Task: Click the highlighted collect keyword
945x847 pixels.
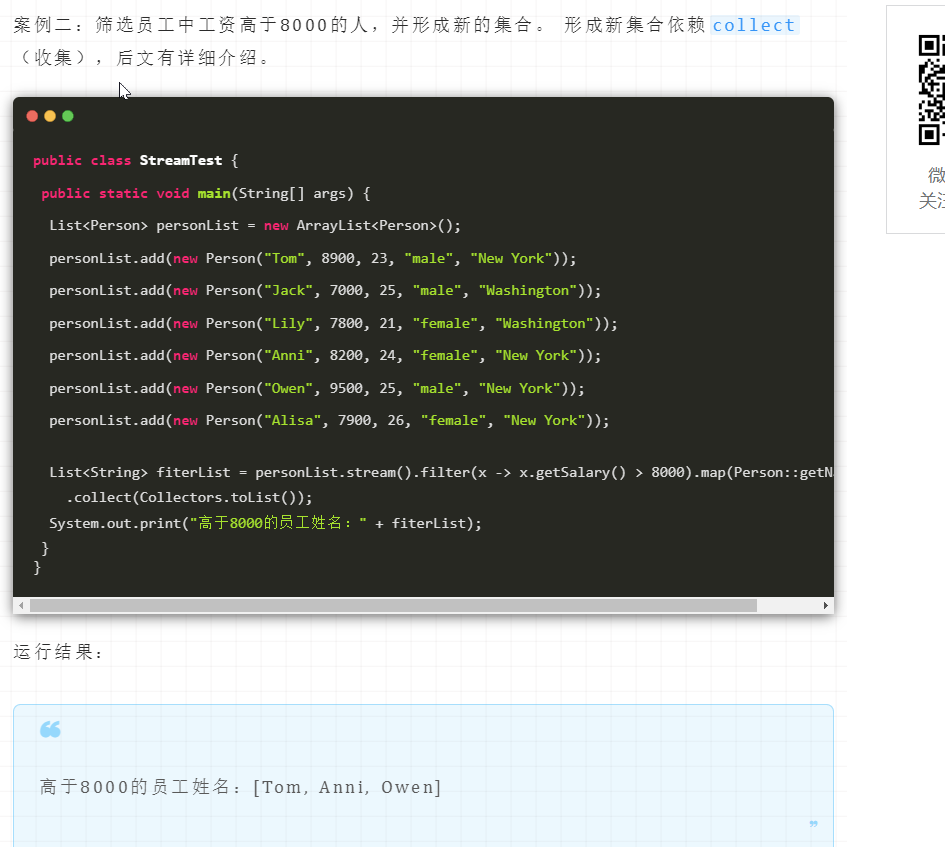Action: [x=754, y=25]
